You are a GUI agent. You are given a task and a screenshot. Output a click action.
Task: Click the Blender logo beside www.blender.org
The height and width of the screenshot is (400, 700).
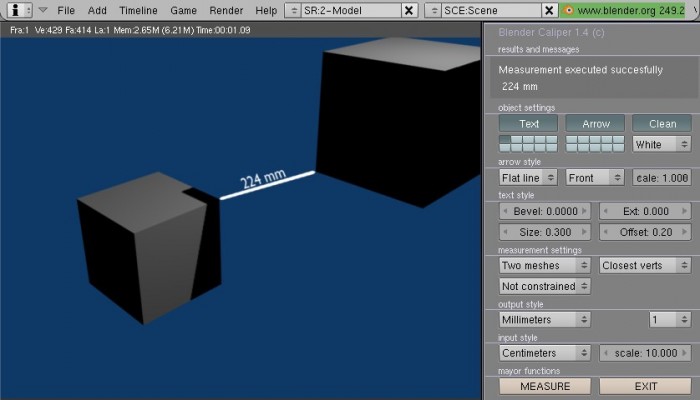click(568, 10)
